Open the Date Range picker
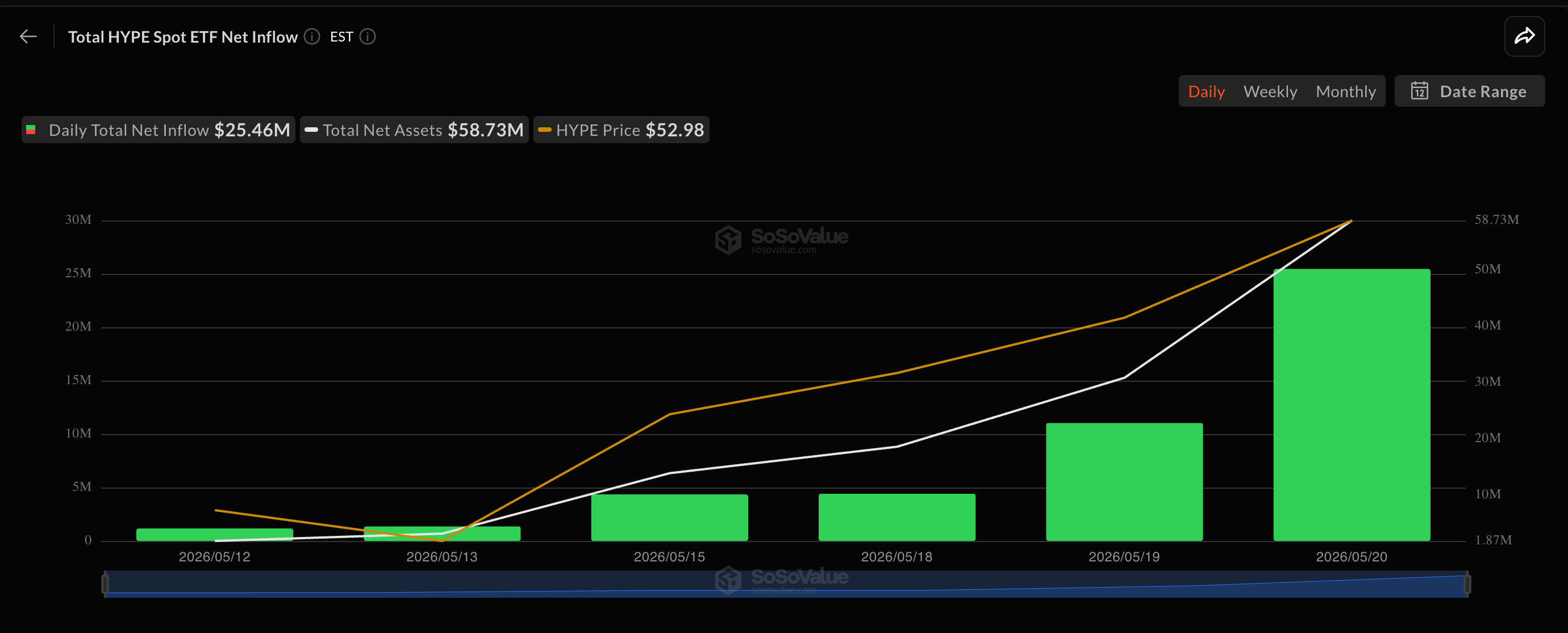Screen dimensions: 1568x633 tap(1469, 91)
